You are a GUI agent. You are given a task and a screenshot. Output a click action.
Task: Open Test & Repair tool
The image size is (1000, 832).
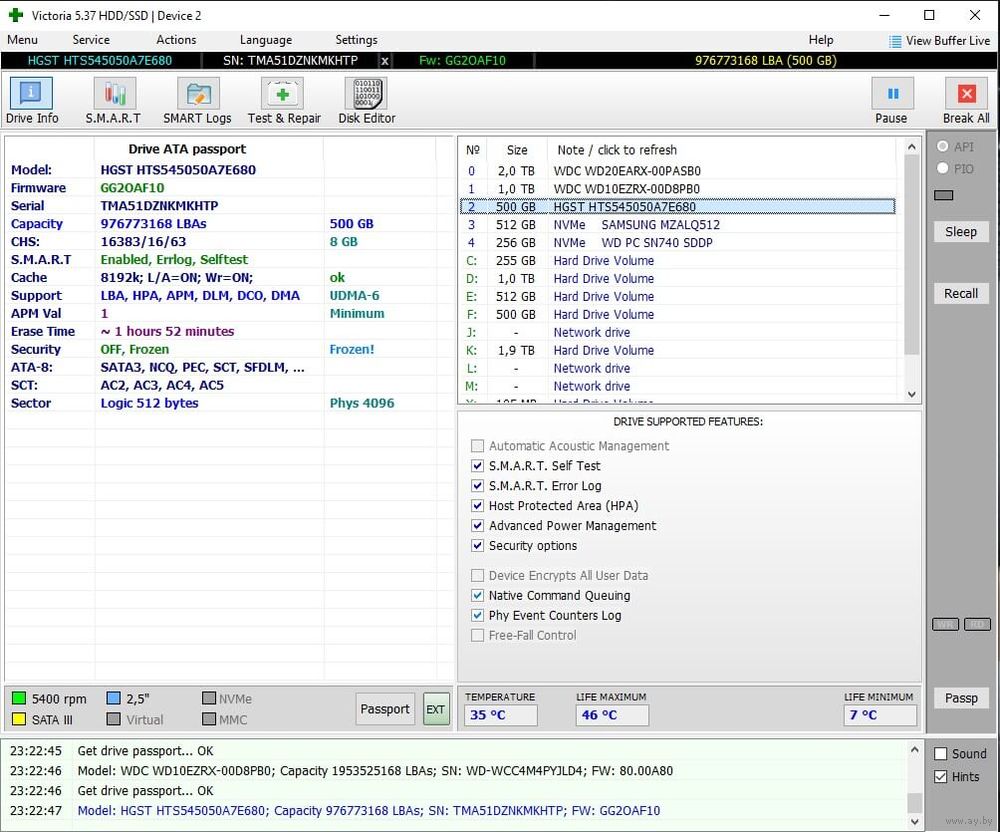(284, 100)
